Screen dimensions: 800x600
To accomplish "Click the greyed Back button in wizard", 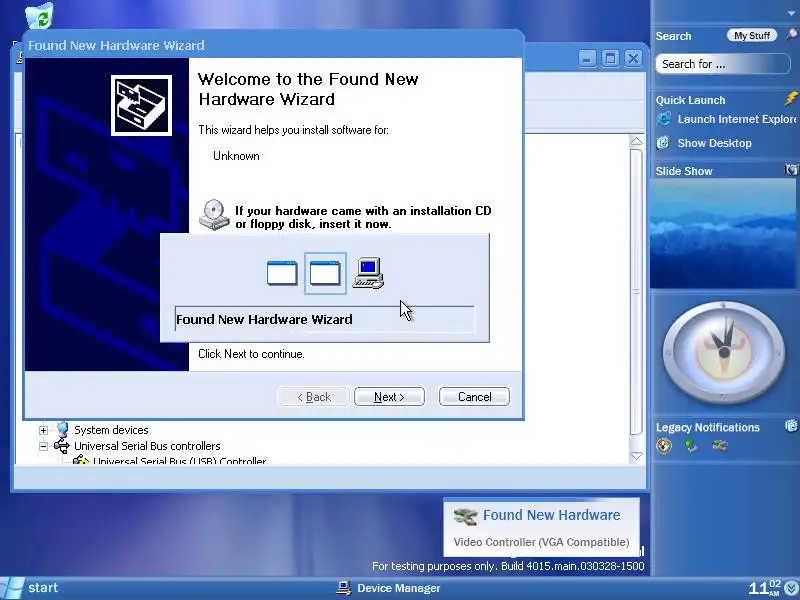I will point(314,397).
